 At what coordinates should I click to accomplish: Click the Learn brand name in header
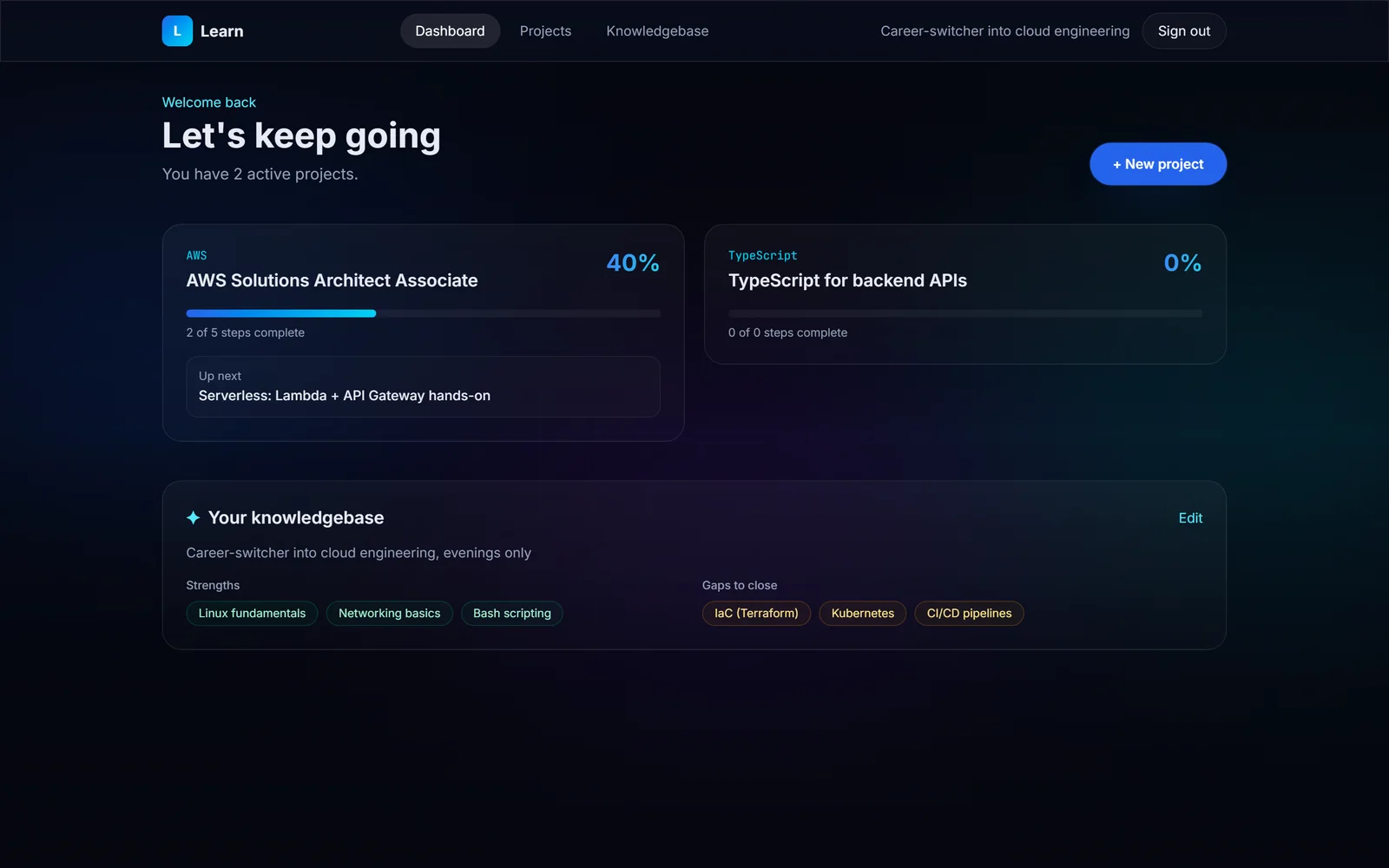[x=221, y=31]
